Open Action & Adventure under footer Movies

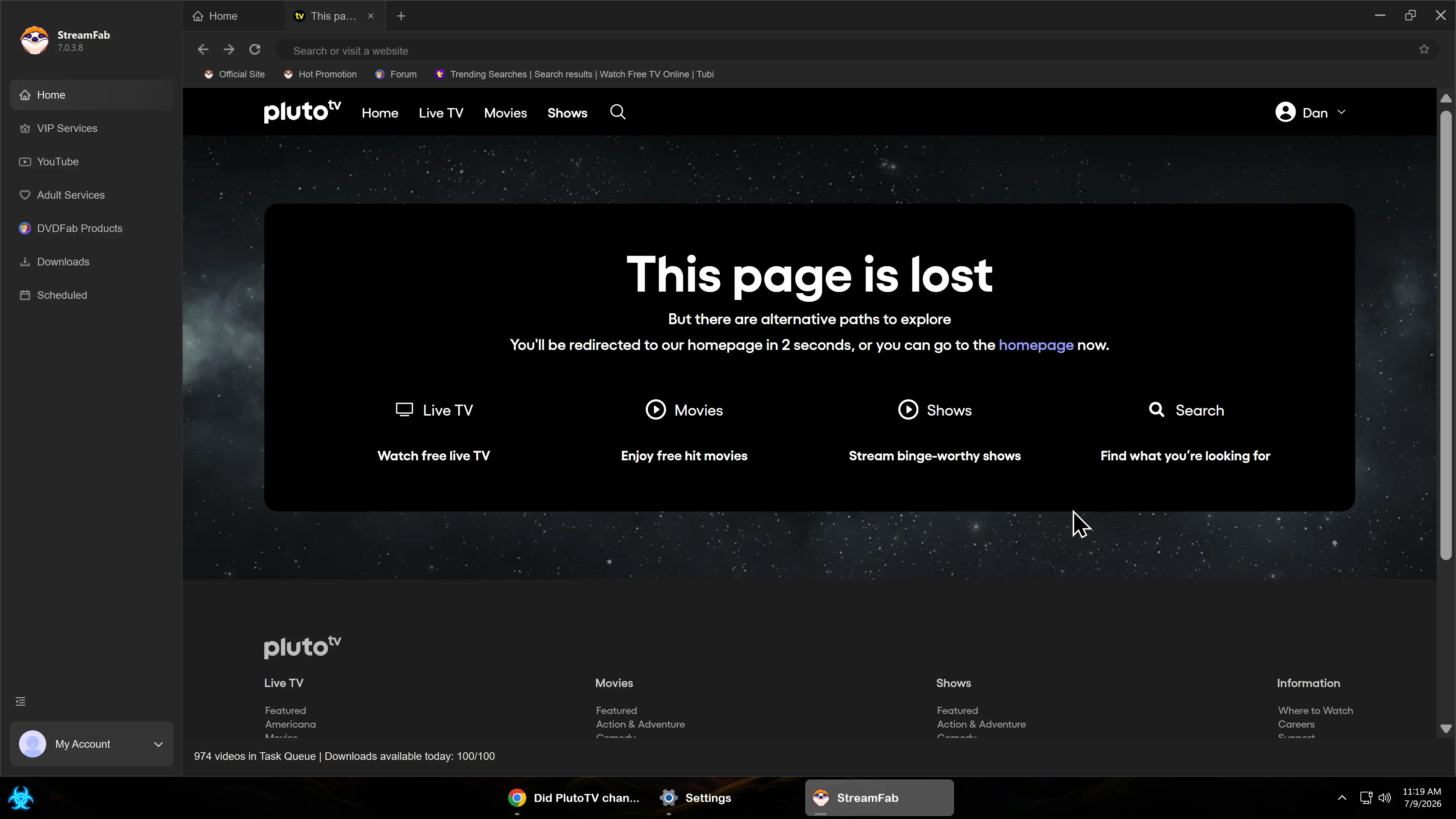point(640,724)
